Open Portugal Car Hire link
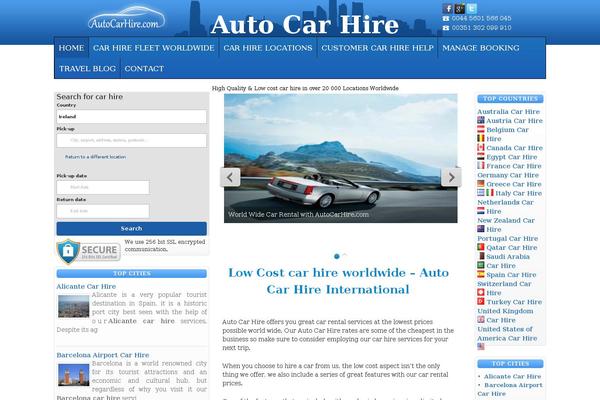 point(507,238)
